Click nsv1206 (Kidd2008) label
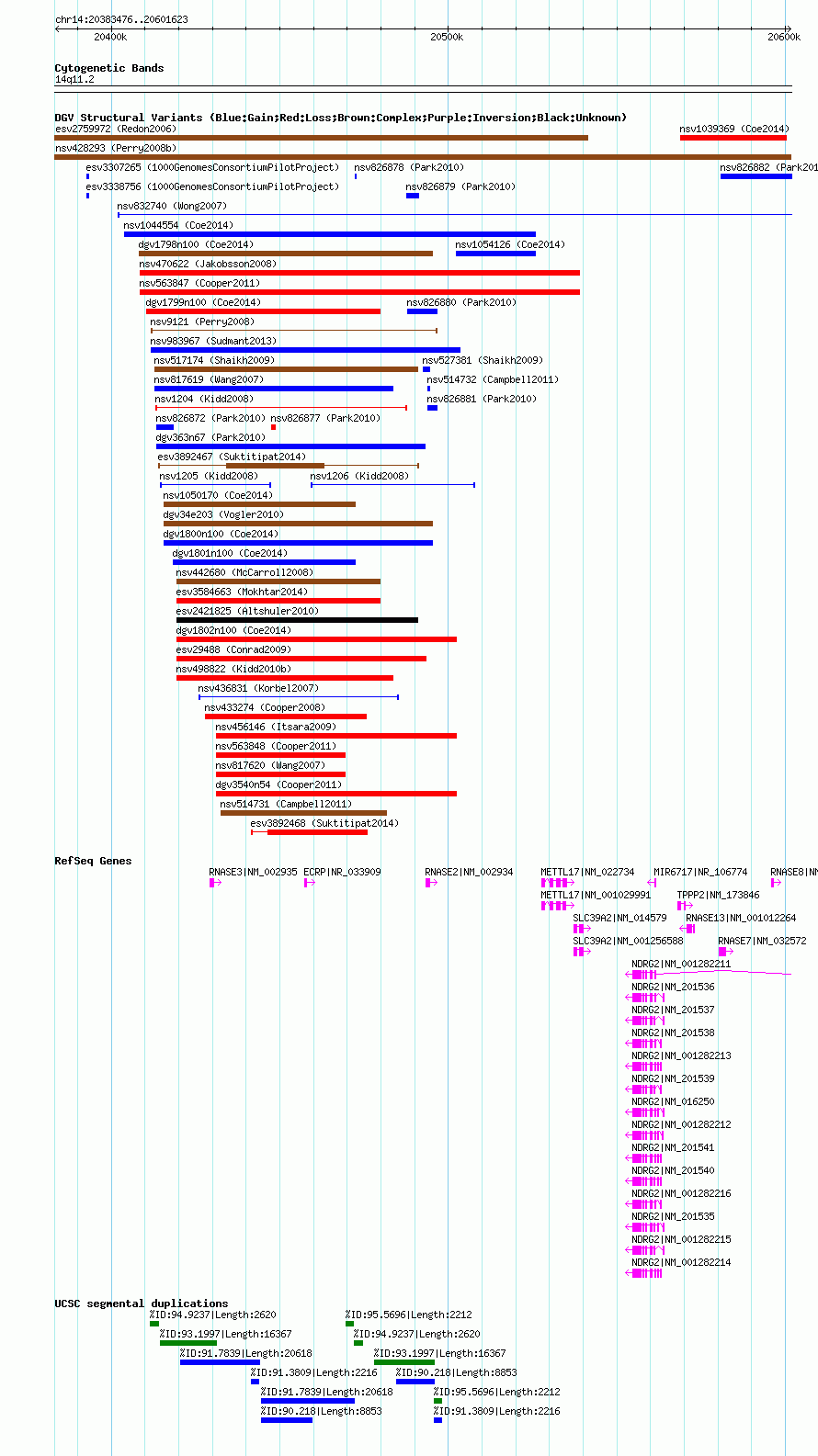This screenshot has height=1456, width=818. coord(359,476)
